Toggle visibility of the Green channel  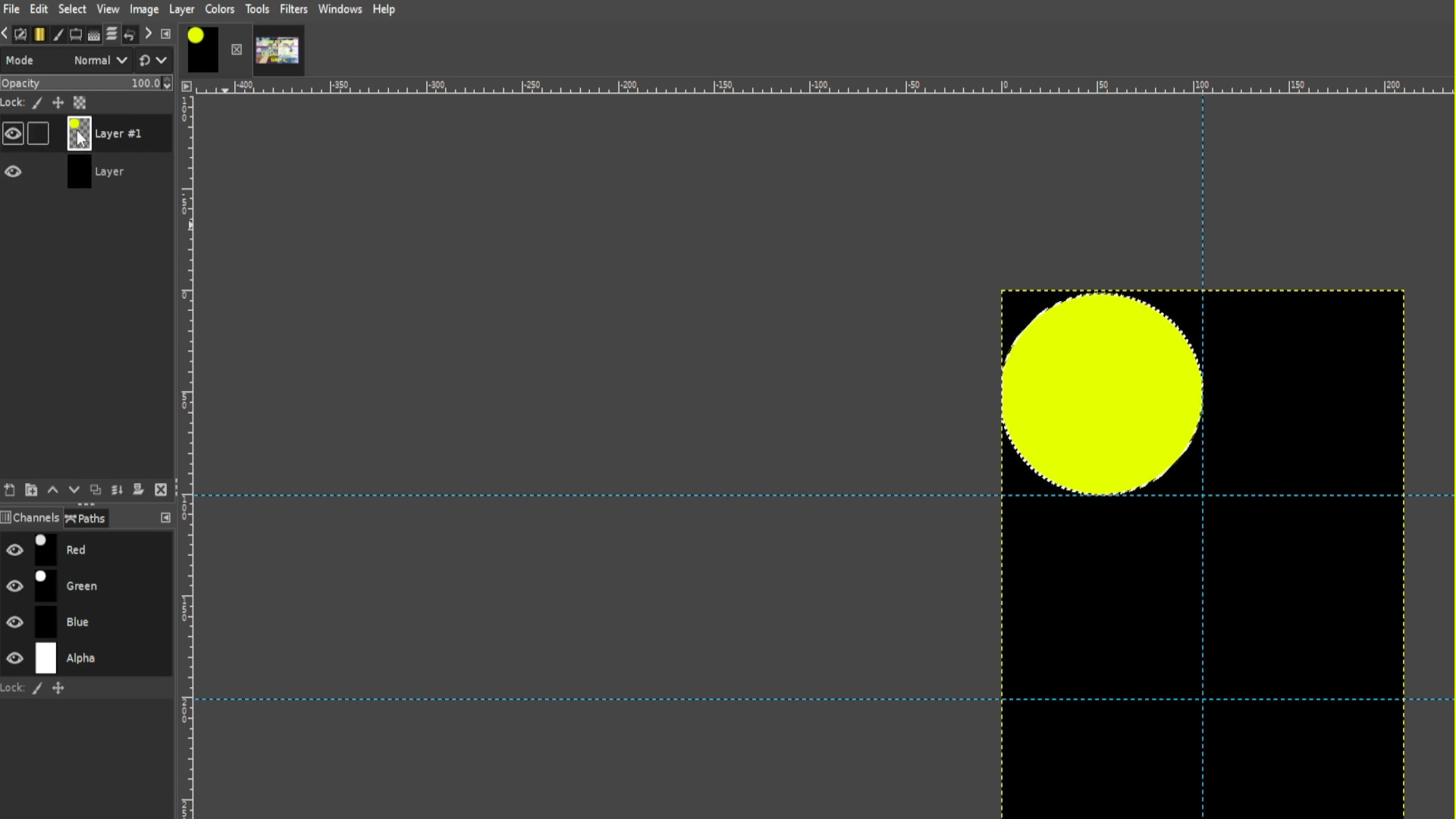click(x=14, y=586)
